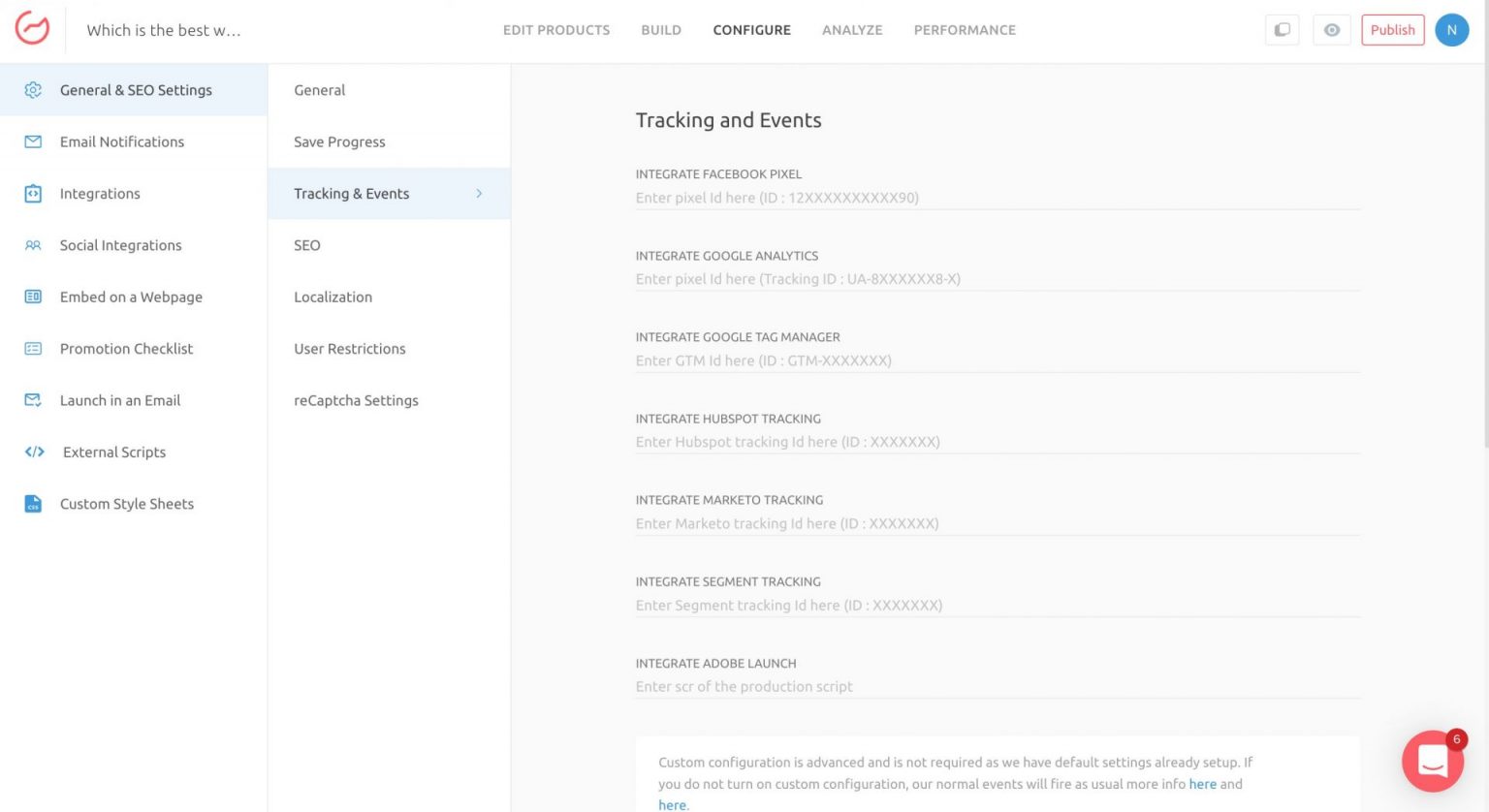Click the preview eye icon
1489x812 pixels.
click(x=1331, y=30)
